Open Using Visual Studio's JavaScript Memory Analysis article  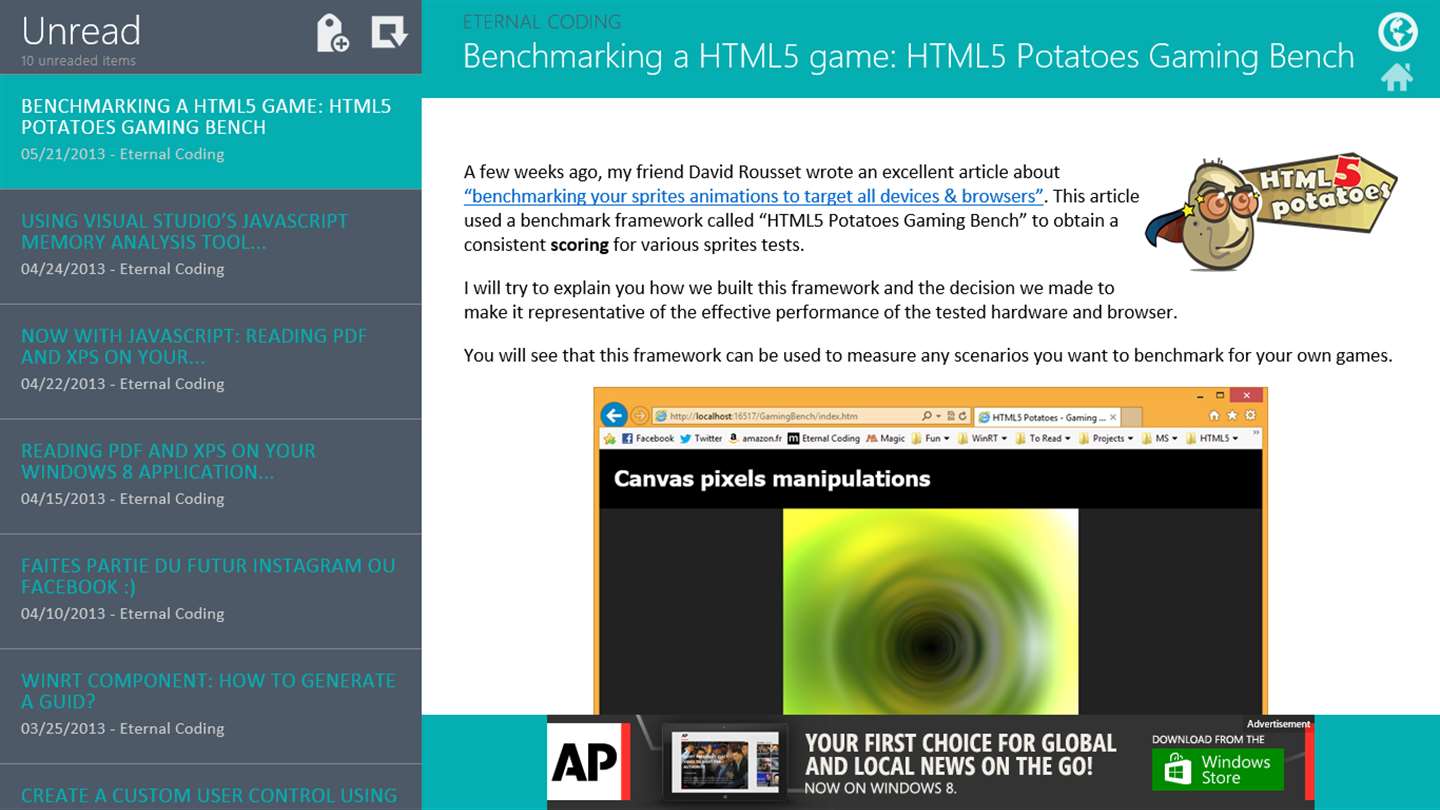(211, 247)
